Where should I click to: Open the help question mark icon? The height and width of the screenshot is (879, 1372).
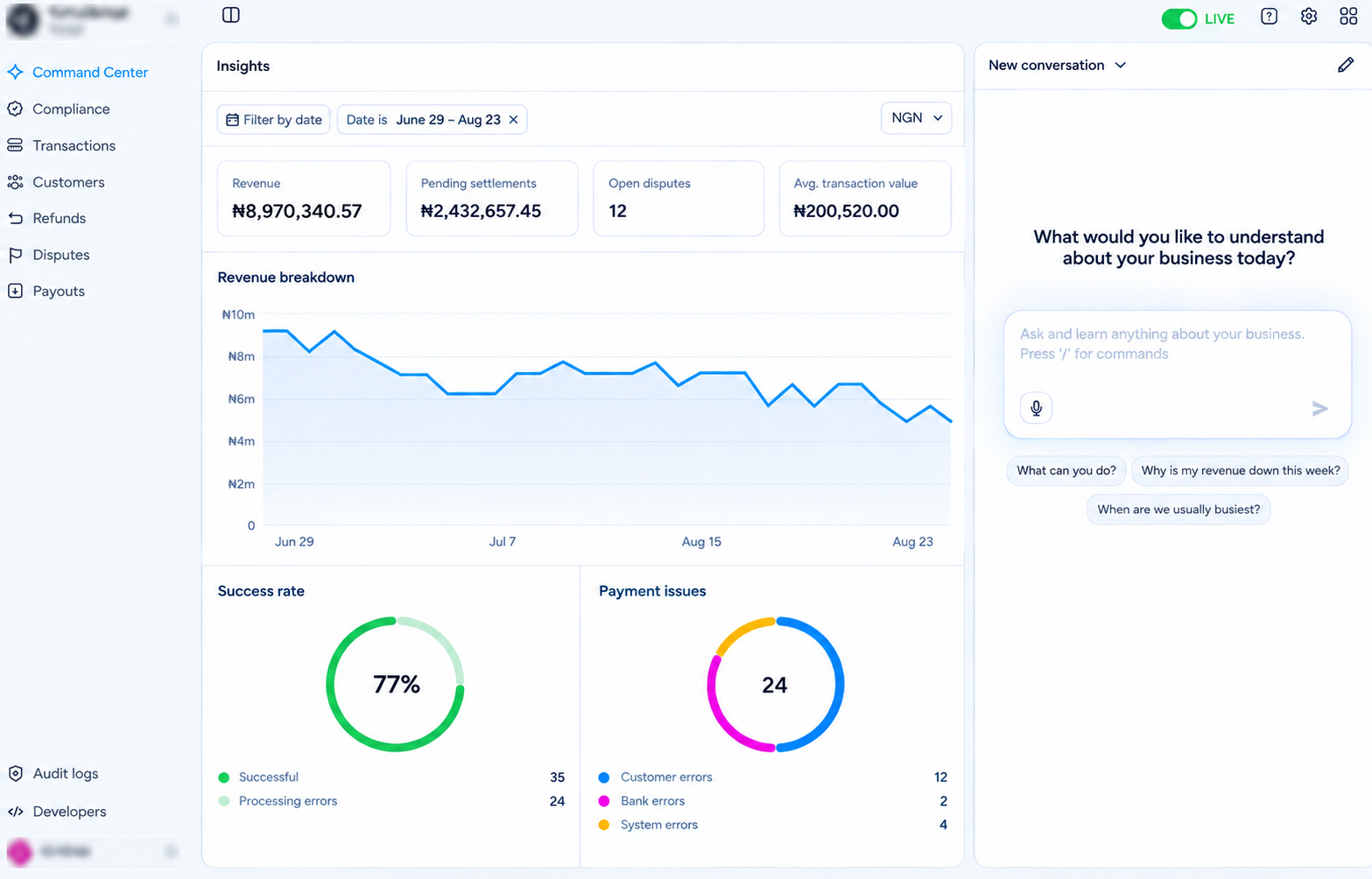pos(1269,17)
